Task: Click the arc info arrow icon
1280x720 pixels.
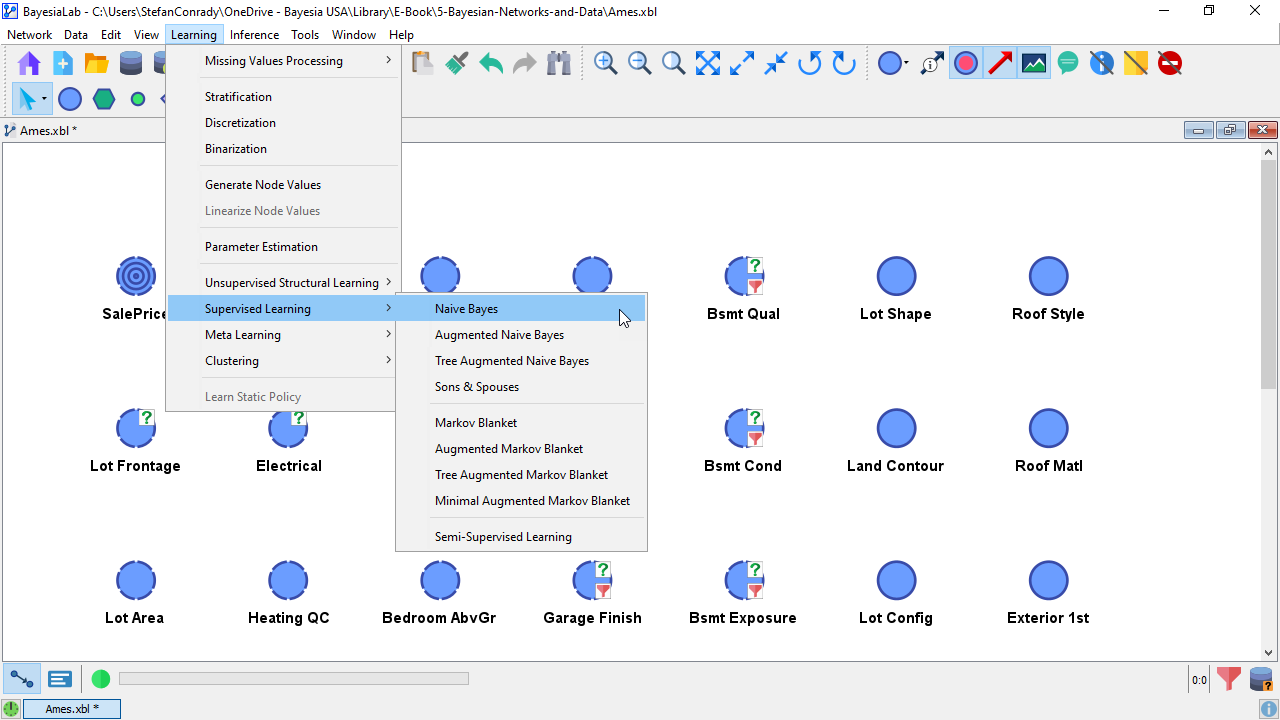Action: (x=932, y=64)
